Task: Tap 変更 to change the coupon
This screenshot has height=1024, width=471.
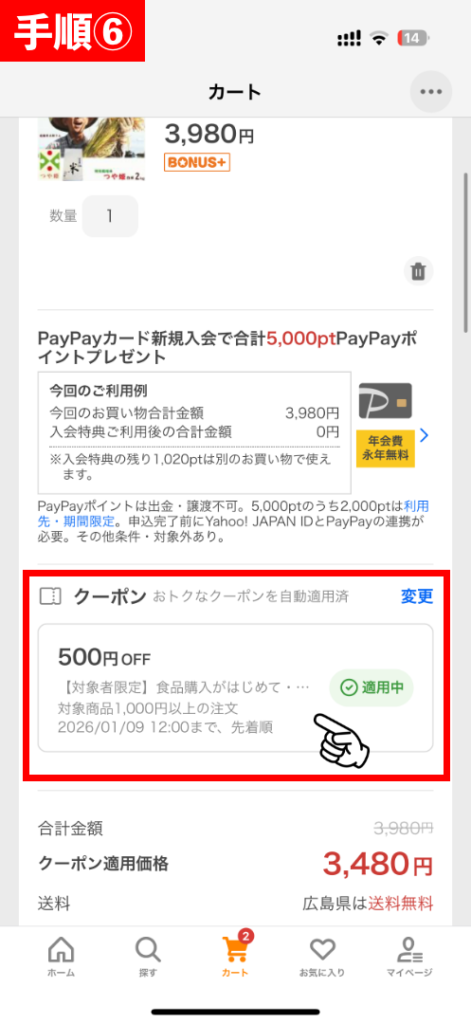Action: [x=417, y=596]
